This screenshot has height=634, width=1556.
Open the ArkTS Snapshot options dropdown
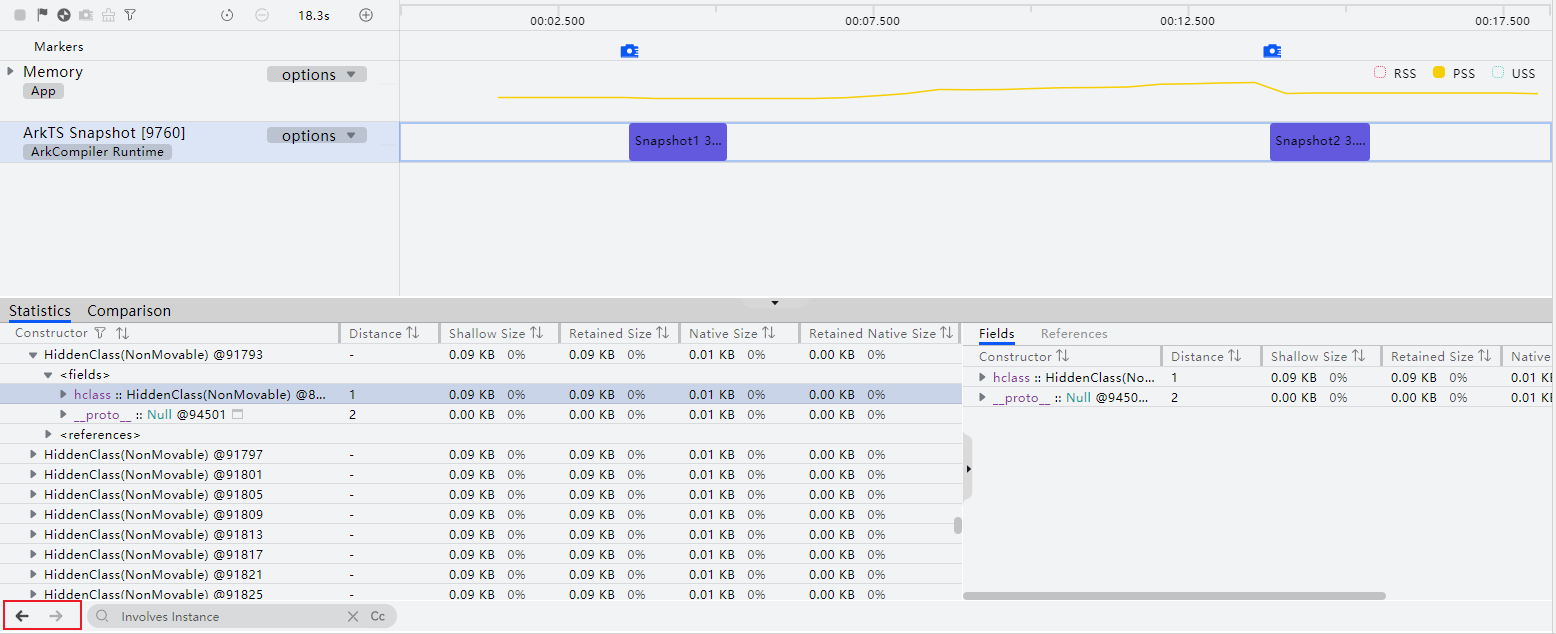pos(317,135)
